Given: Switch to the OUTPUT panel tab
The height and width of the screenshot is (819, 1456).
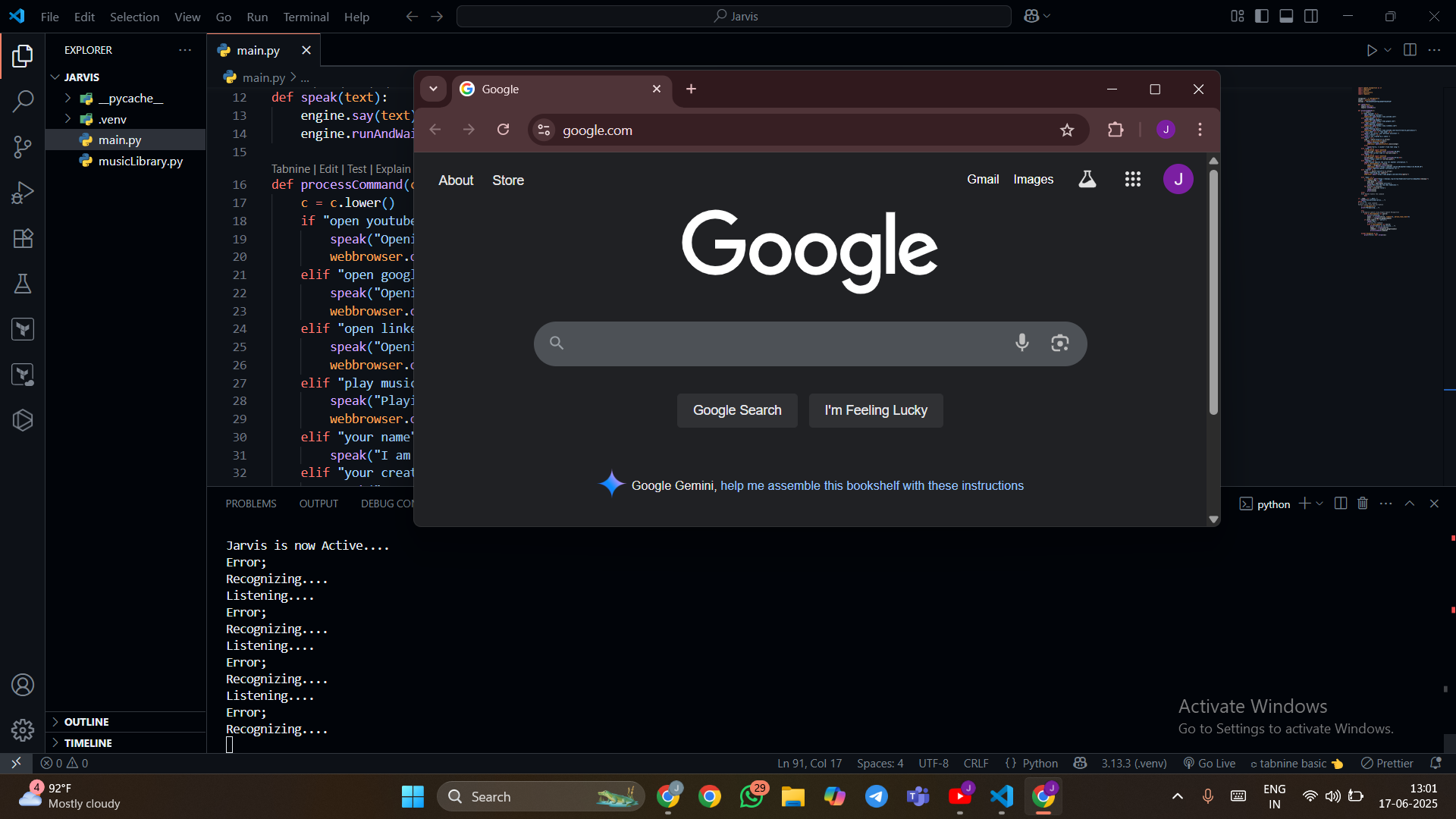Looking at the screenshot, I should [318, 504].
